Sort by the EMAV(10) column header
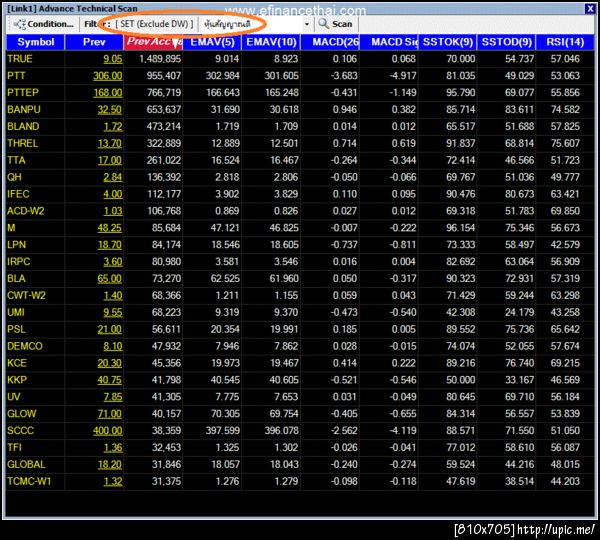This screenshot has width=600, height=540. click(271, 42)
